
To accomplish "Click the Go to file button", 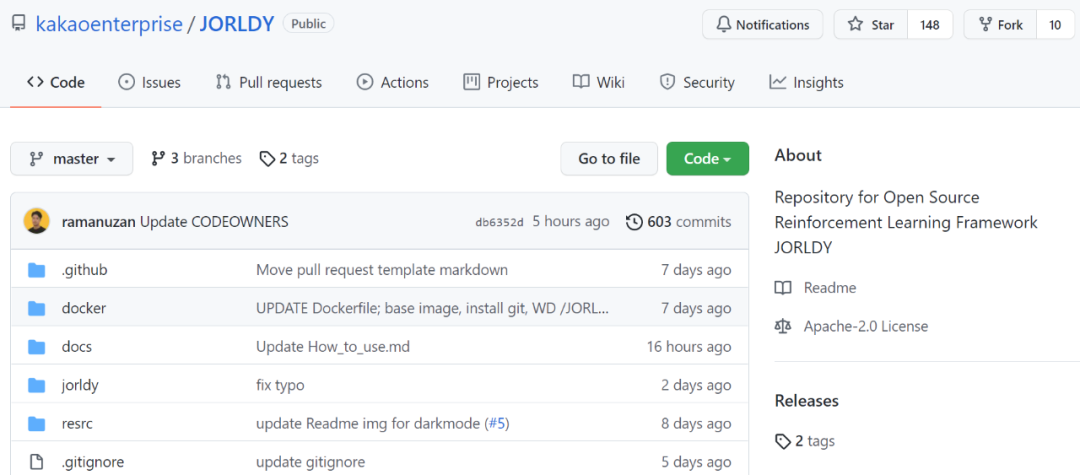I will (609, 159).
